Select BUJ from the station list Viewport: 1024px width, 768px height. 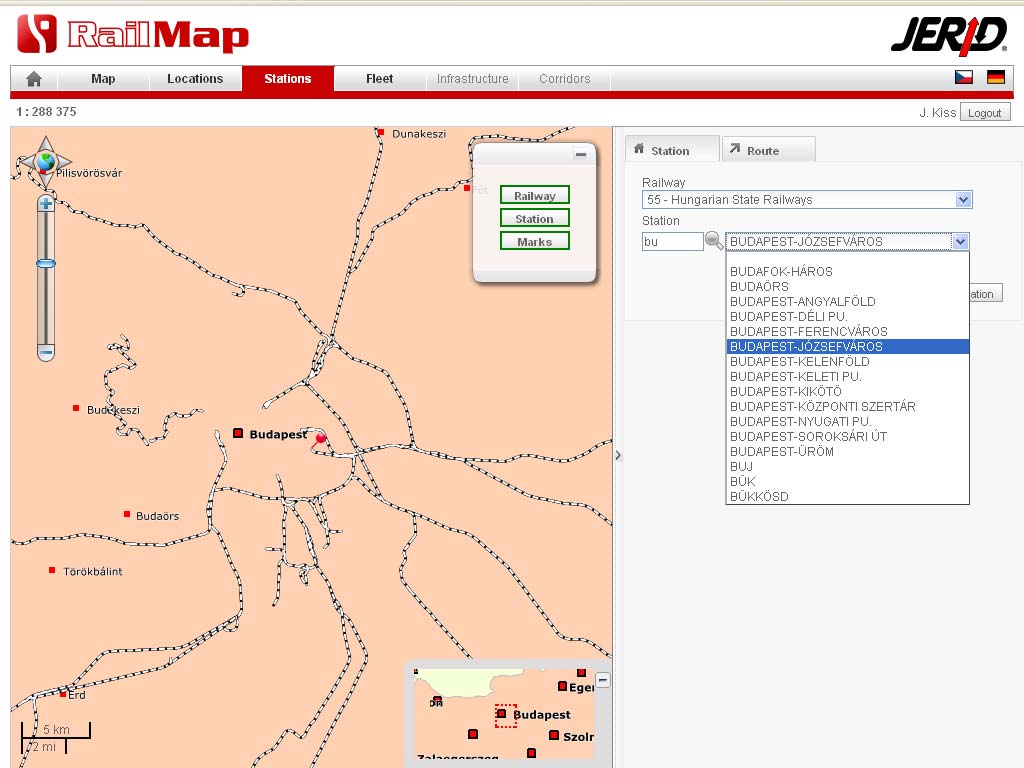[847, 467]
